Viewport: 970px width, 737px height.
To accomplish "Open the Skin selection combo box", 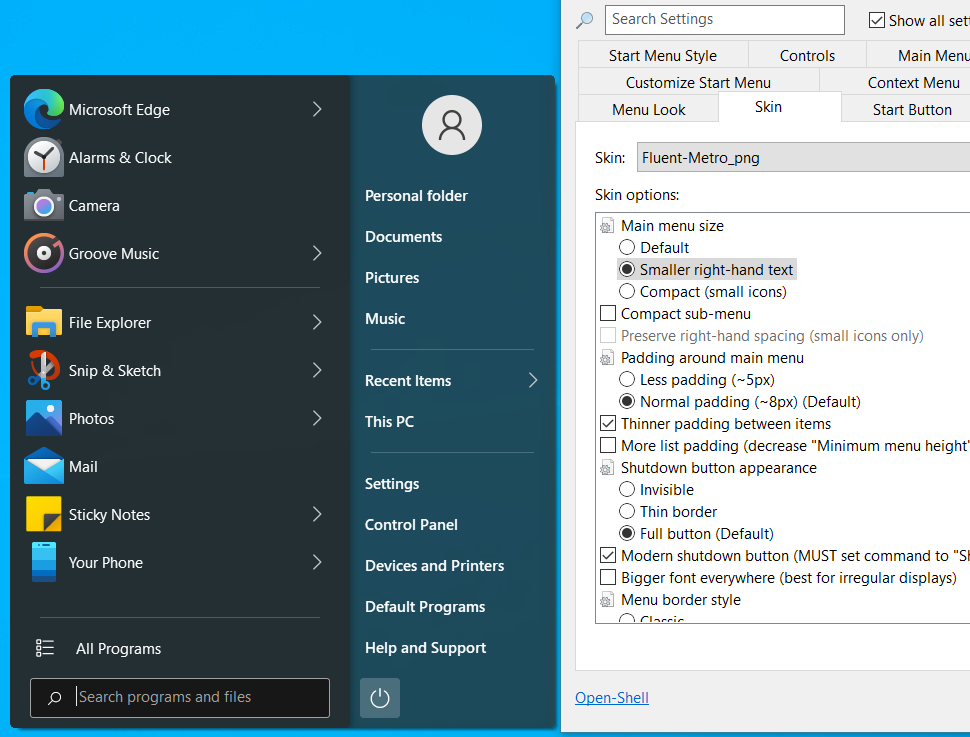I will (x=804, y=158).
